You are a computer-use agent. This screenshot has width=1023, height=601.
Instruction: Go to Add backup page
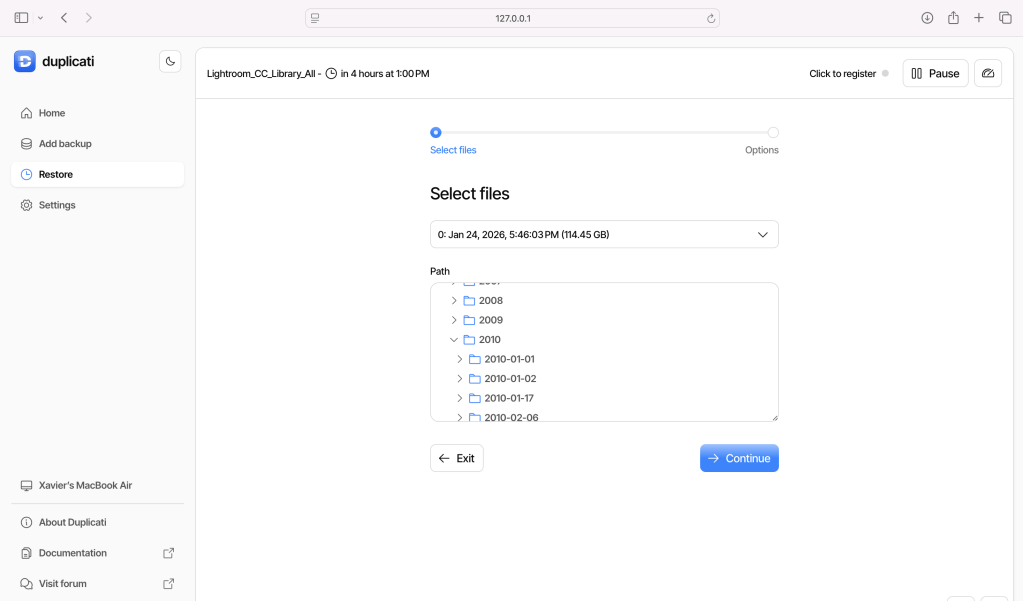pos(65,144)
